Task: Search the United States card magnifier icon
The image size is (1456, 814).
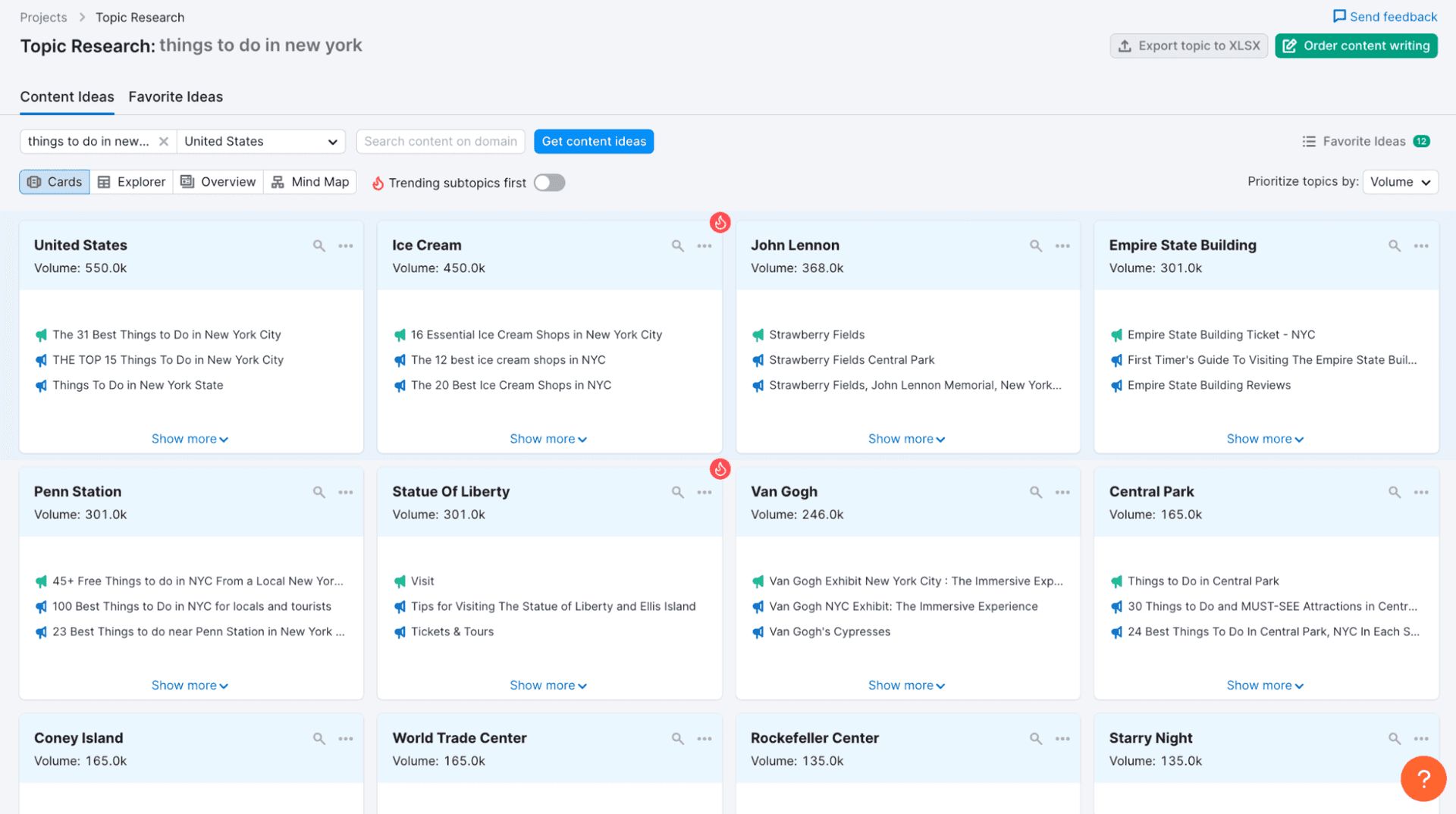Action: [x=319, y=246]
